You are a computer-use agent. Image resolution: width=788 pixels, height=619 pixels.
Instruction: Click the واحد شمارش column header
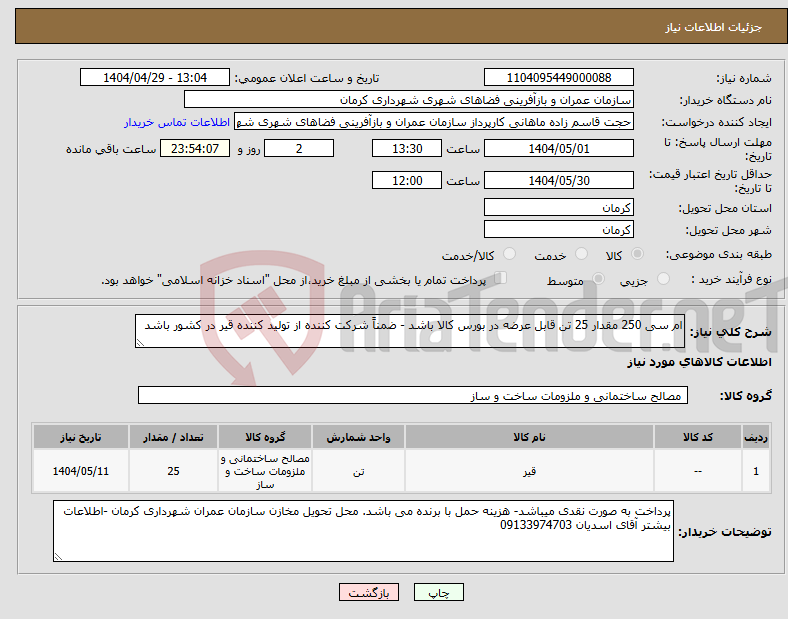click(x=358, y=437)
